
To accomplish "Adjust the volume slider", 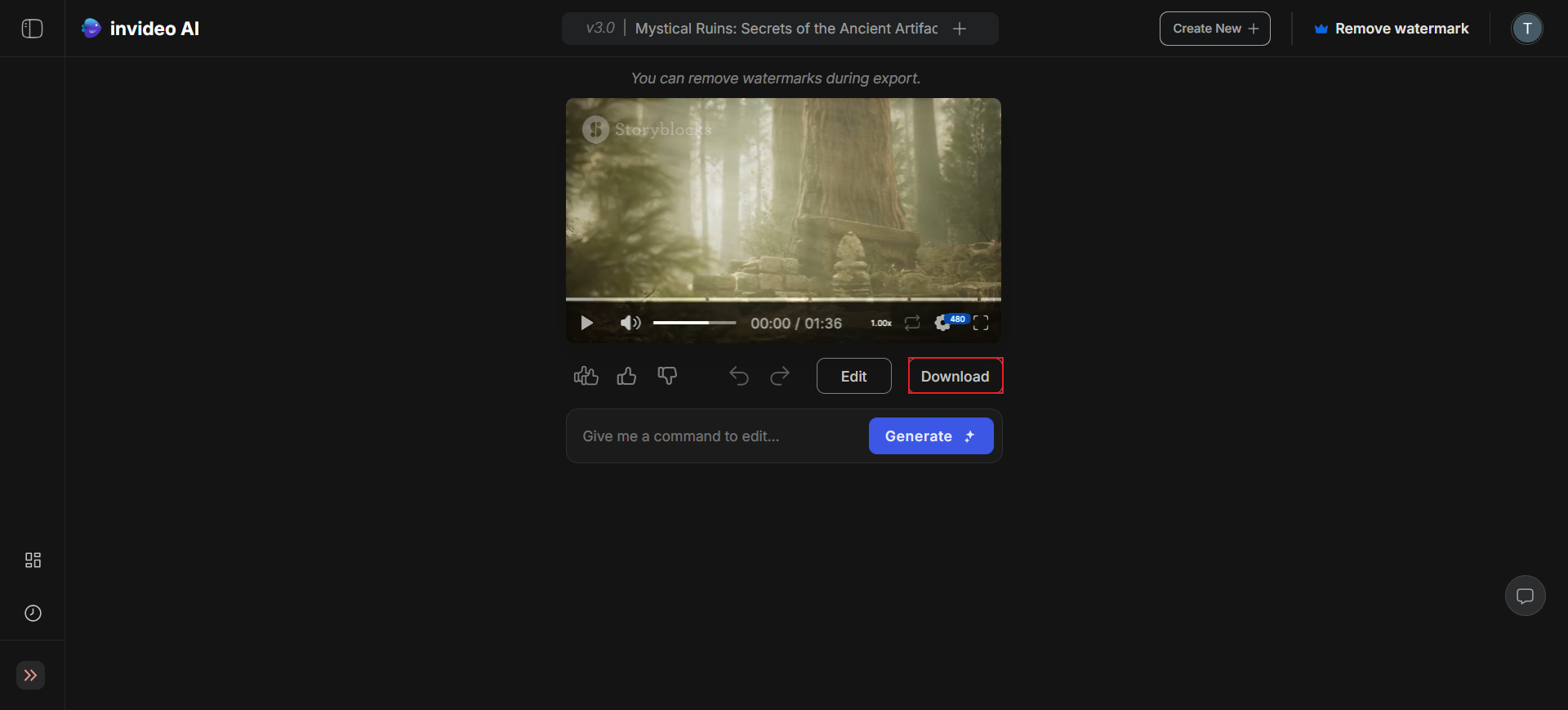I will point(694,323).
